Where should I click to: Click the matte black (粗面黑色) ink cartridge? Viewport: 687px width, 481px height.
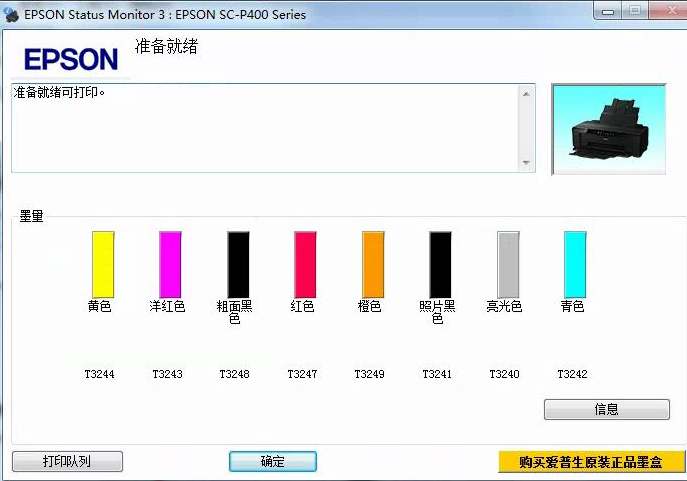coord(238,264)
